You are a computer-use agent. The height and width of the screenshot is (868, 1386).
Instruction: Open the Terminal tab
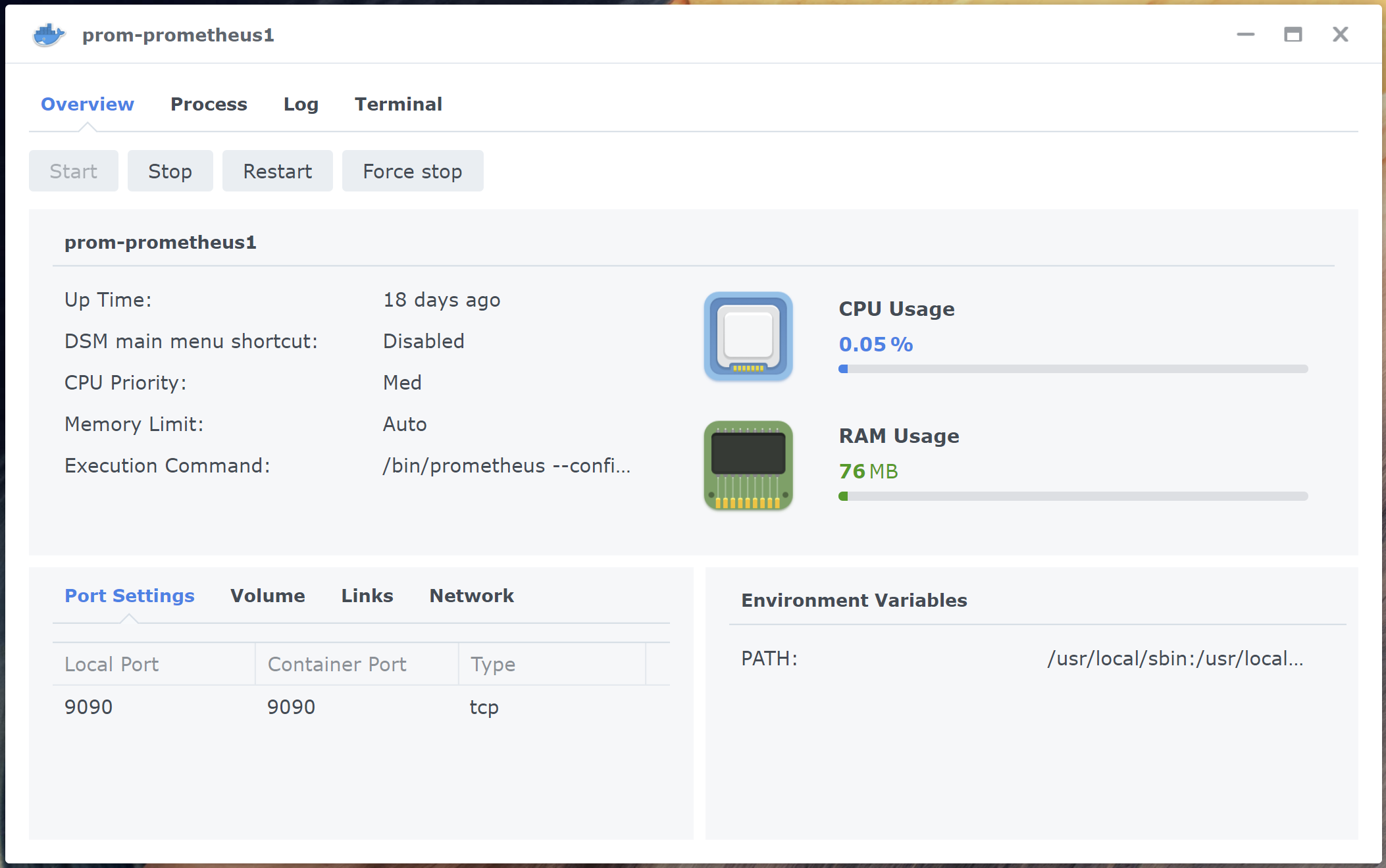click(x=398, y=104)
